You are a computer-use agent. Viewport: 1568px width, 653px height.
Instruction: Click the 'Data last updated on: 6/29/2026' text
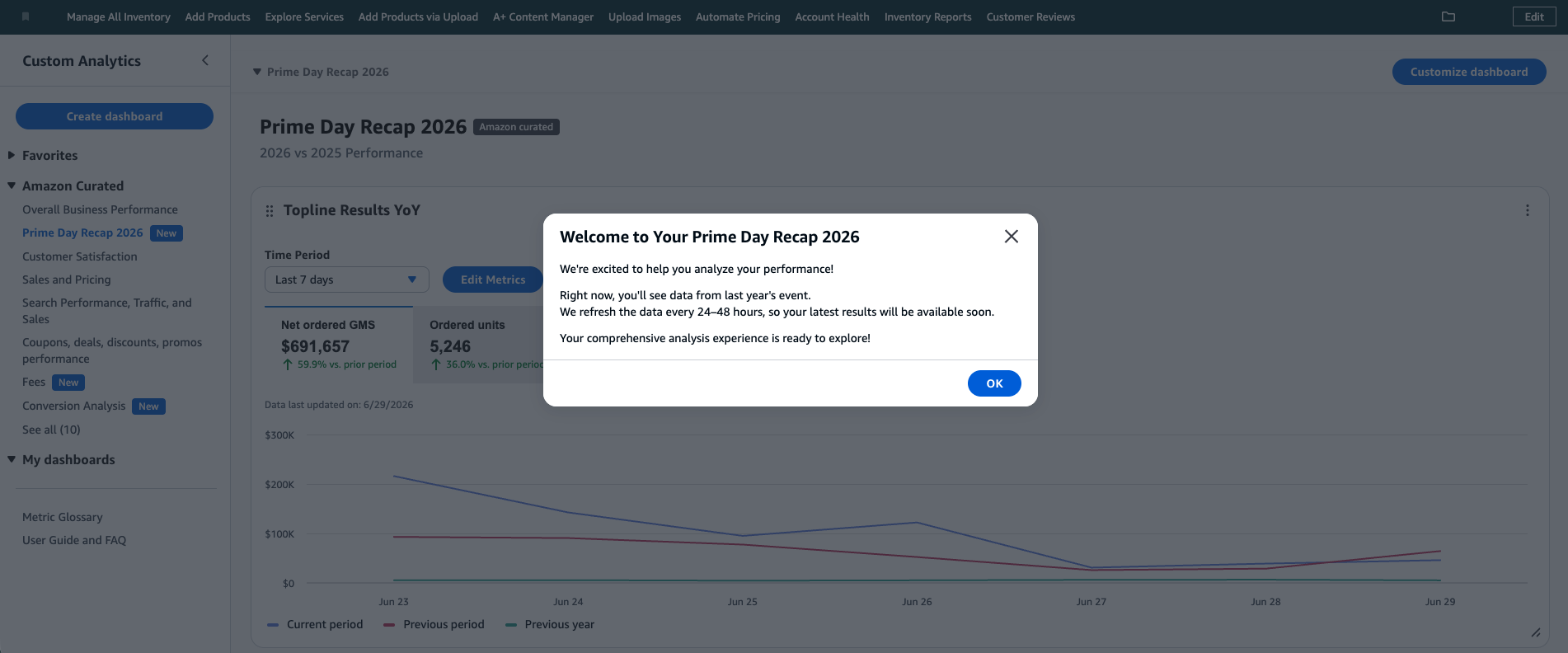point(339,405)
